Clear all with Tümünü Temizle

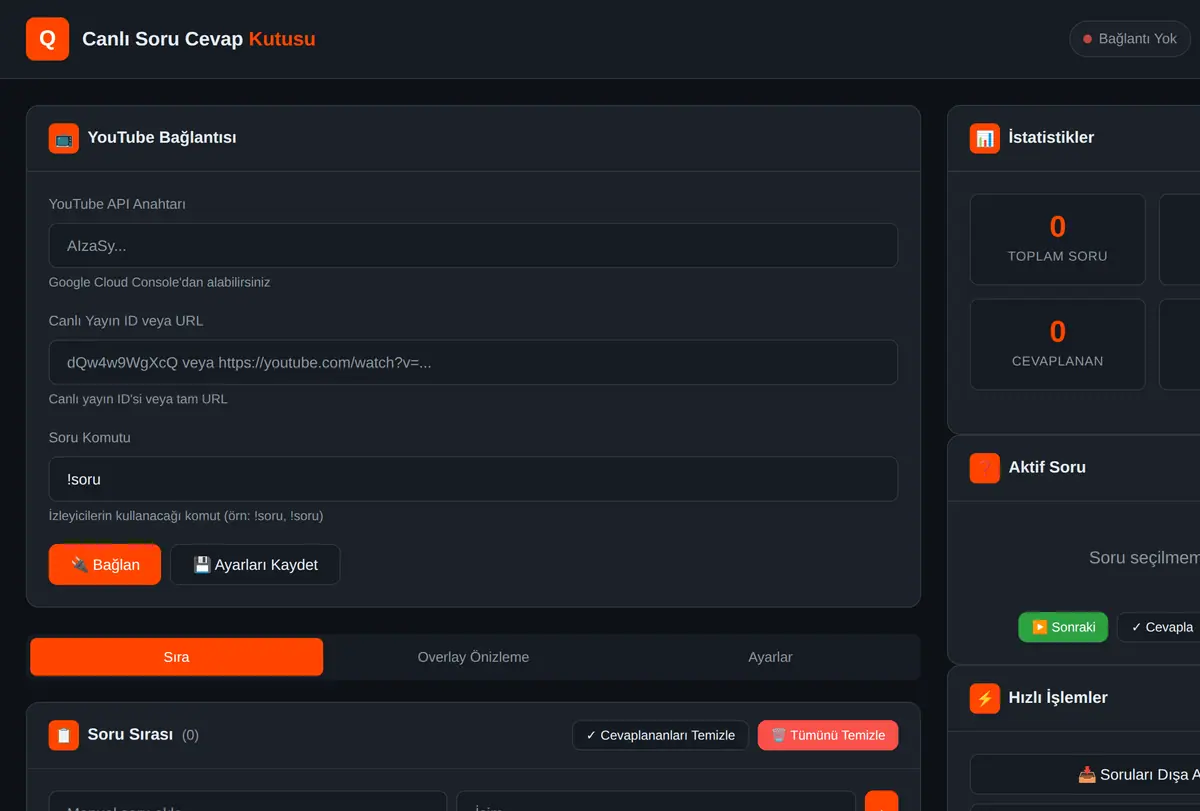pyautogui.click(x=828, y=735)
